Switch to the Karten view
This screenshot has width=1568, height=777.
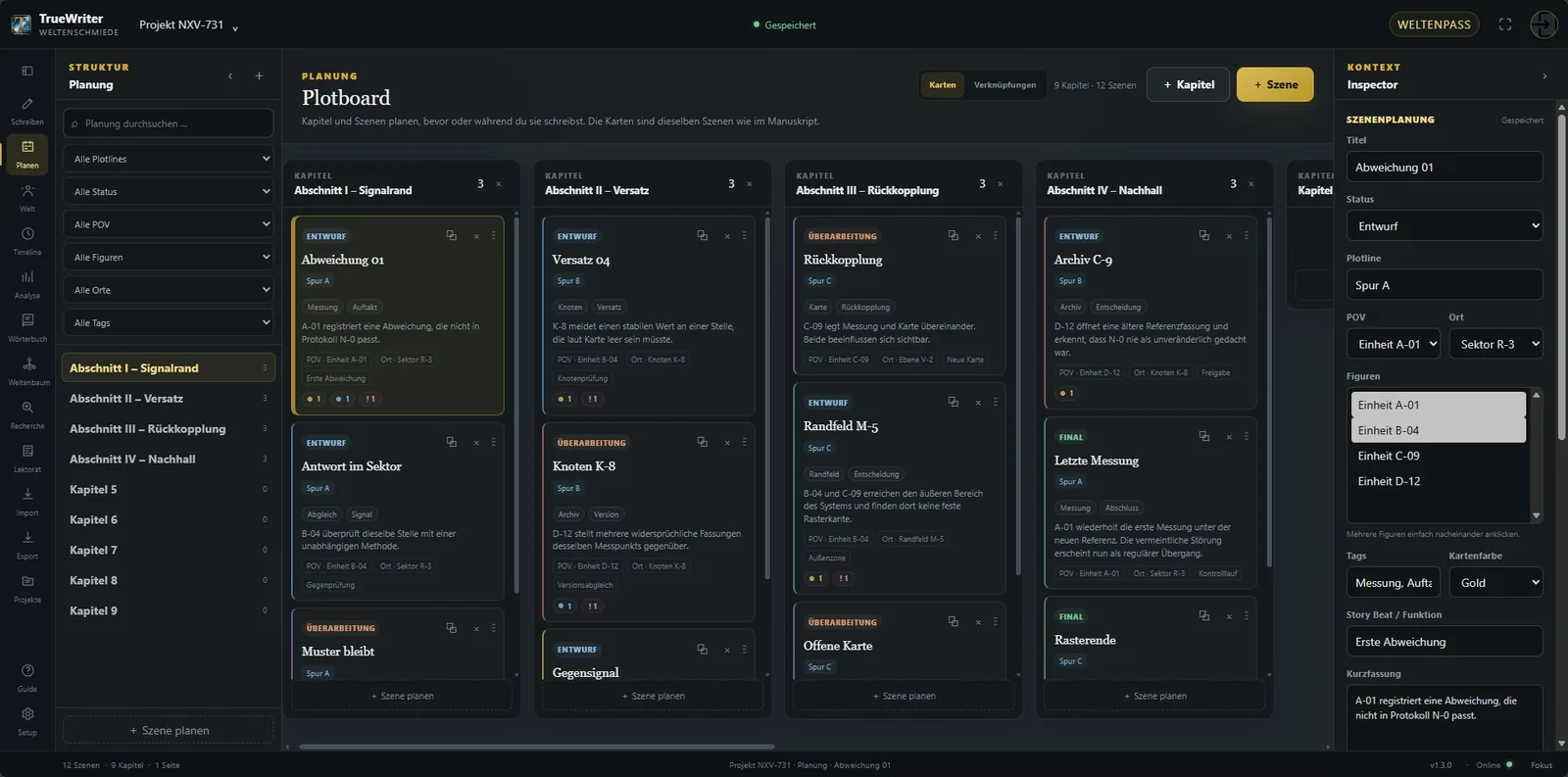coord(943,84)
